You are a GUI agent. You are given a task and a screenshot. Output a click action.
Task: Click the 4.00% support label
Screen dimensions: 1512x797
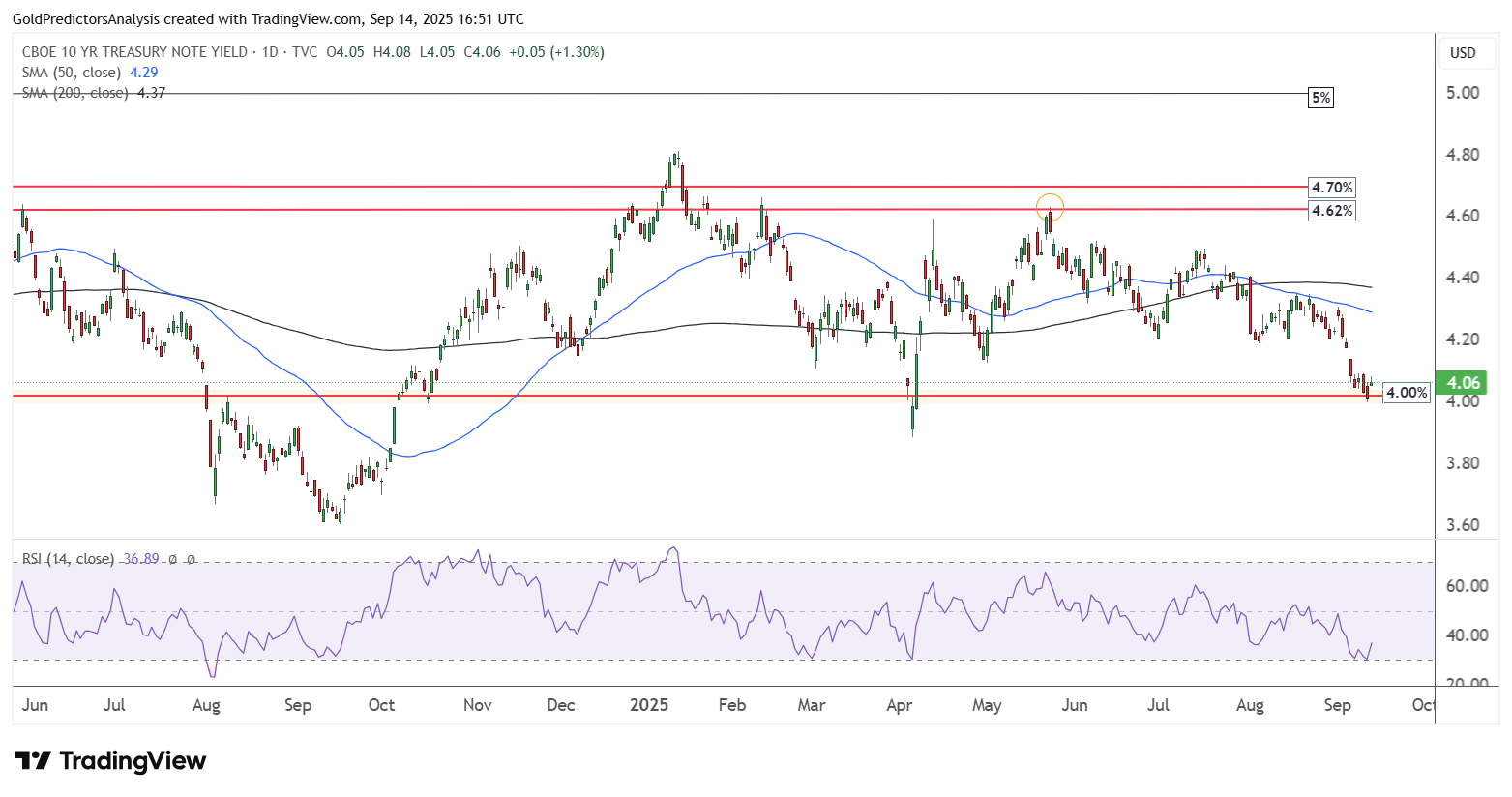1407,393
